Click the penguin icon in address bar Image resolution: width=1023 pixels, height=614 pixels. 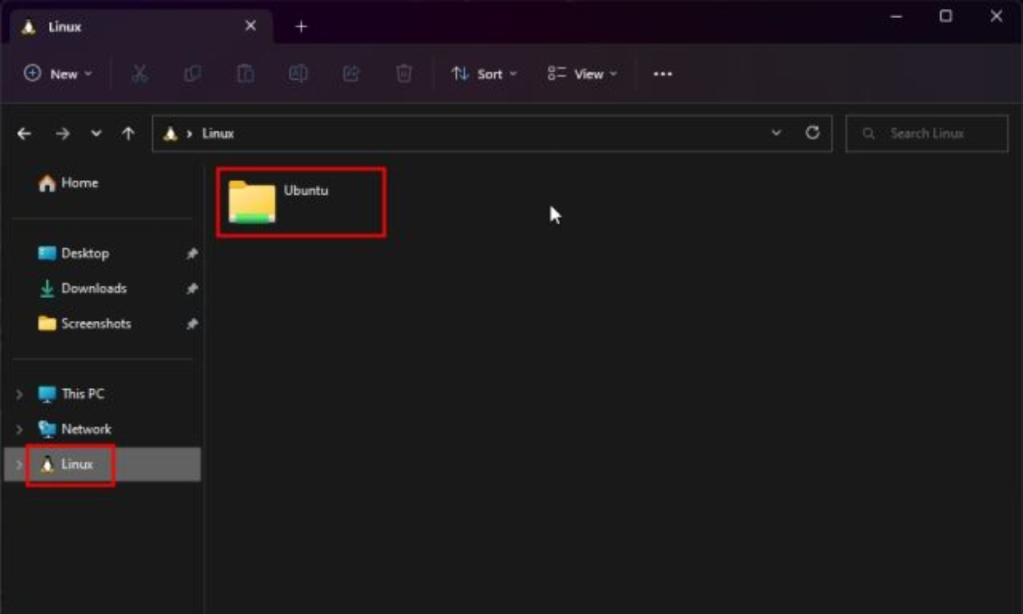pos(170,134)
